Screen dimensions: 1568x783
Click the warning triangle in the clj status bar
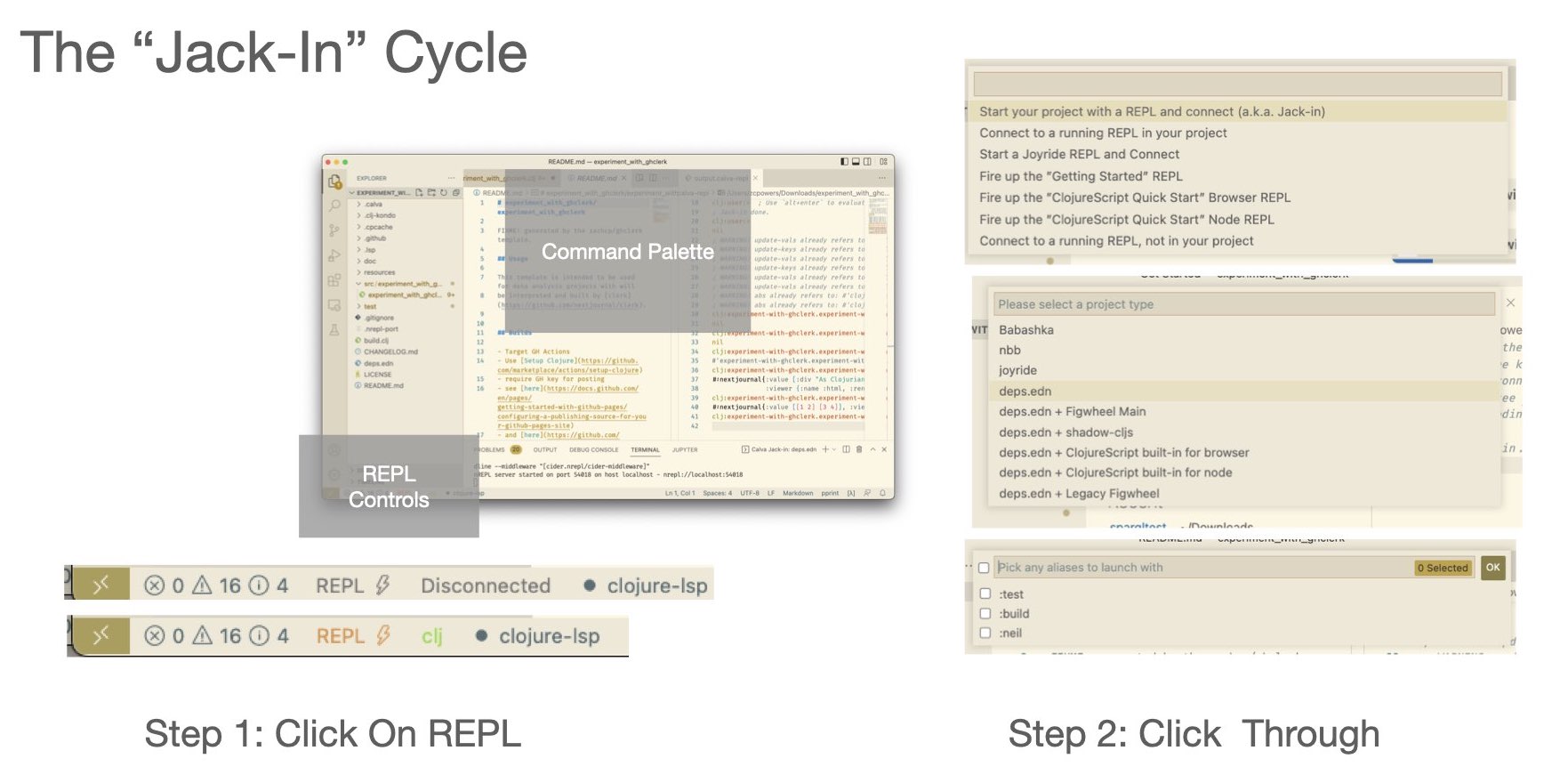[203, 635]
